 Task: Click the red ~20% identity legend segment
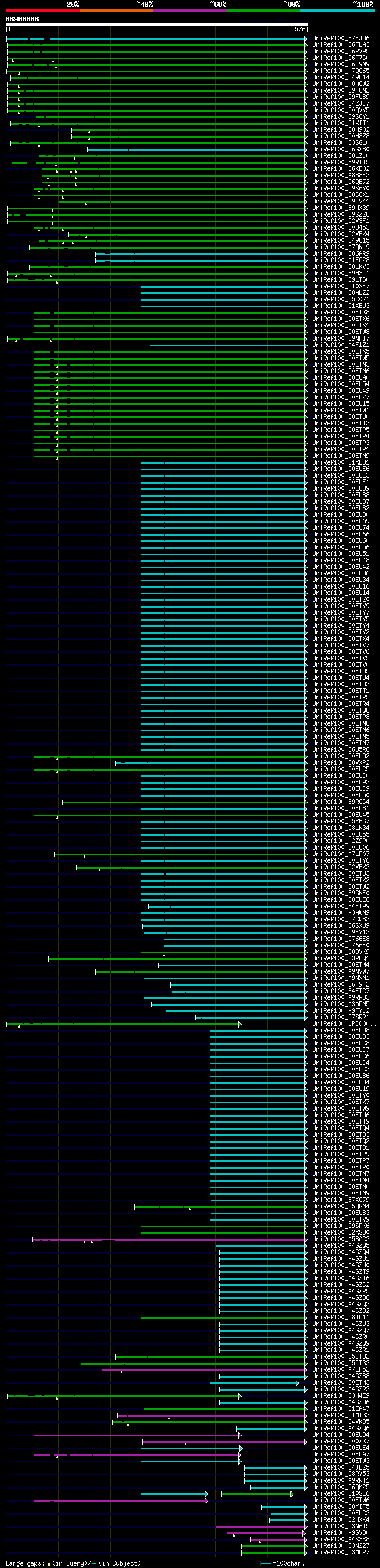tap(43, 10)
